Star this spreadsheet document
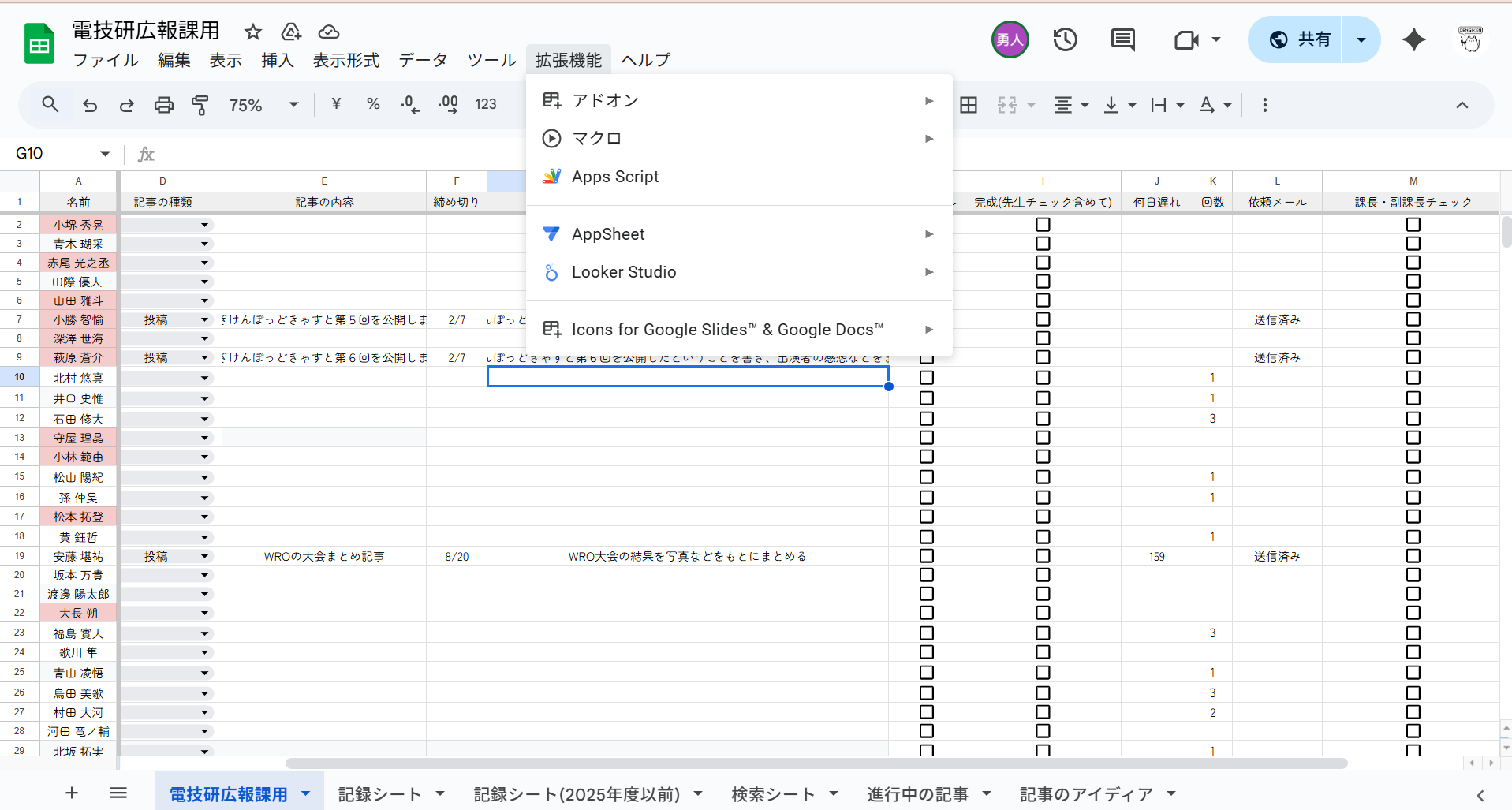This screenshot has height=810, width=1512. click(252, 32)
